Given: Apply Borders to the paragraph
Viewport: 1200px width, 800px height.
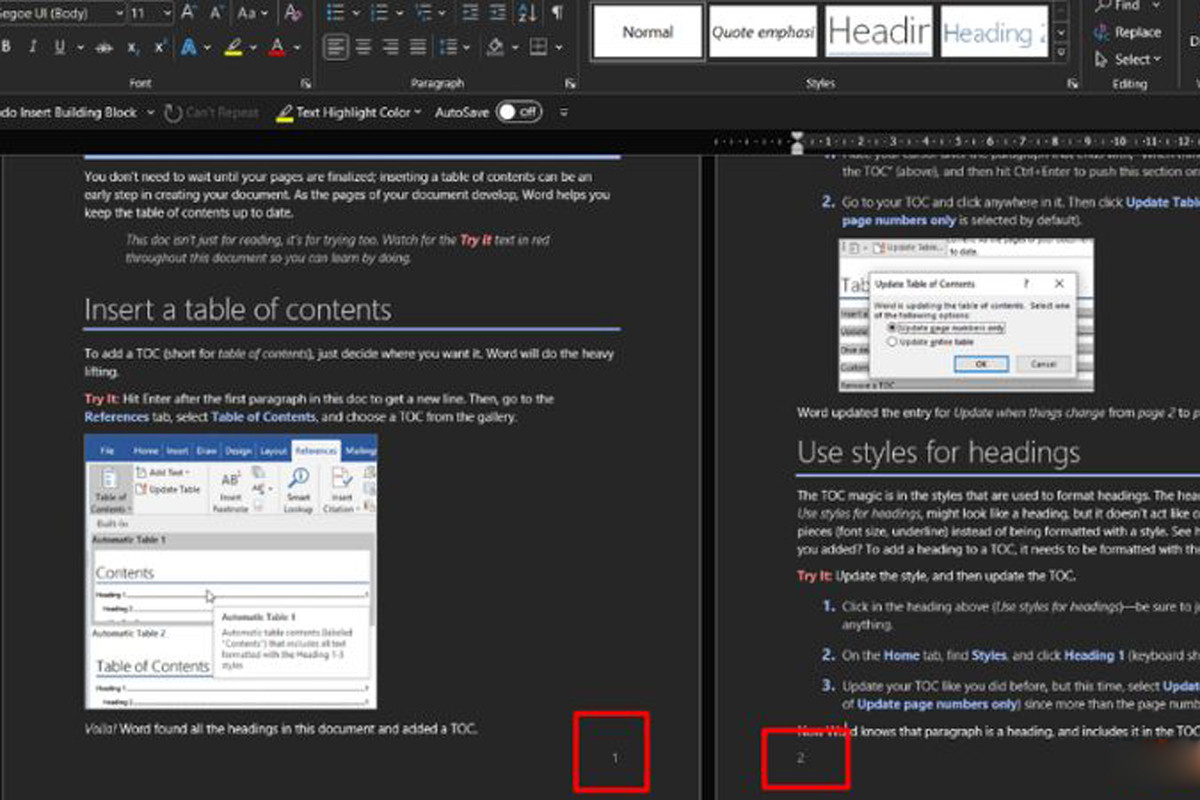Looking at the screenshot, I should pos(538,47).
